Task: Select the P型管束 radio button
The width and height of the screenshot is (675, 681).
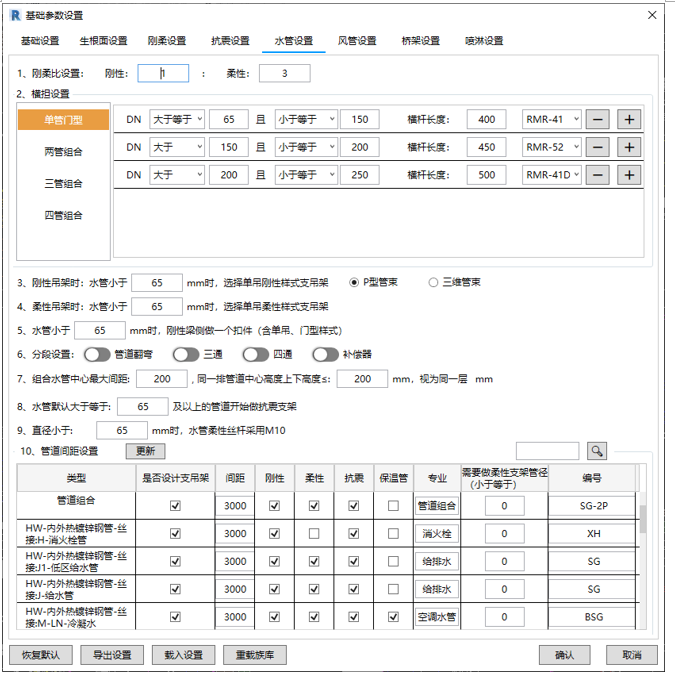Action: (x=354, y=282)
